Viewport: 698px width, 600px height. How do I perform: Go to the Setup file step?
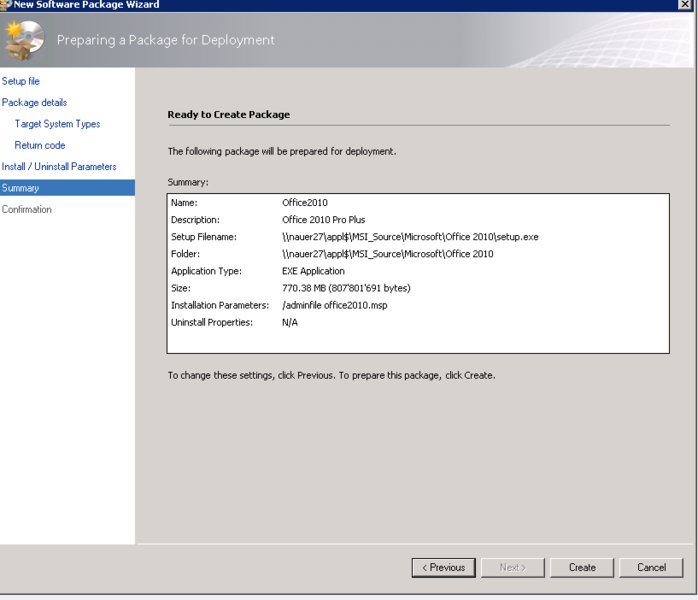(x=20, y=81)
